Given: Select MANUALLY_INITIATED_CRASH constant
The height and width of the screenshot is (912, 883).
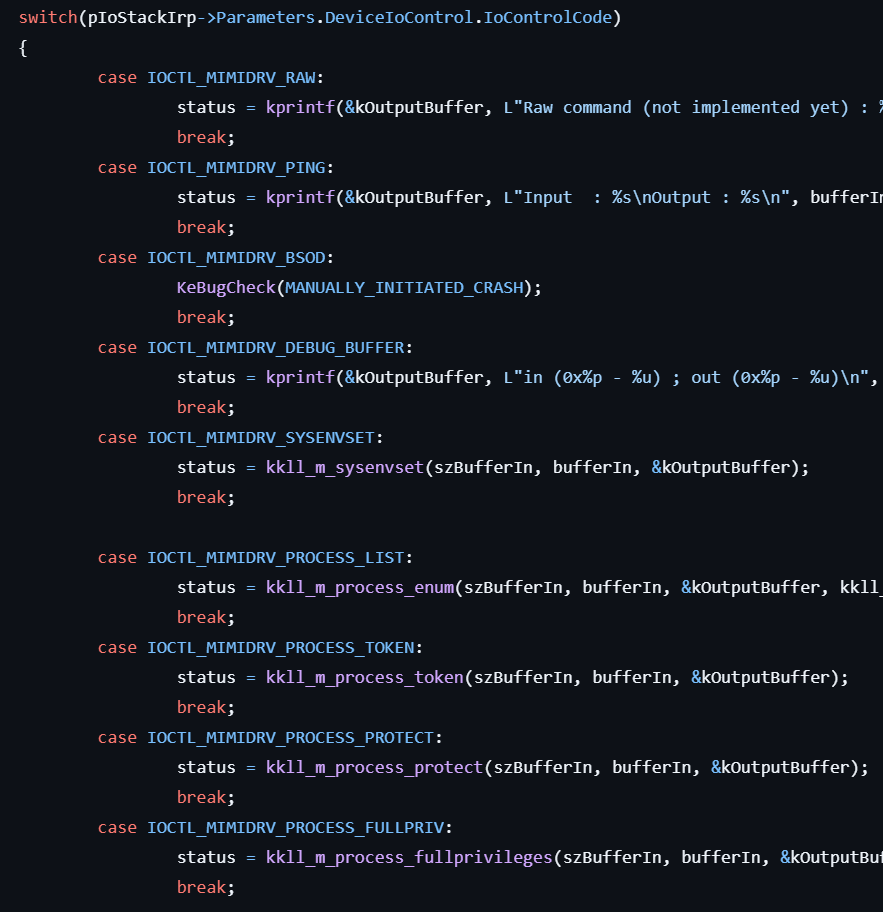Looking at the screenshot, I should tap(404, 288).
